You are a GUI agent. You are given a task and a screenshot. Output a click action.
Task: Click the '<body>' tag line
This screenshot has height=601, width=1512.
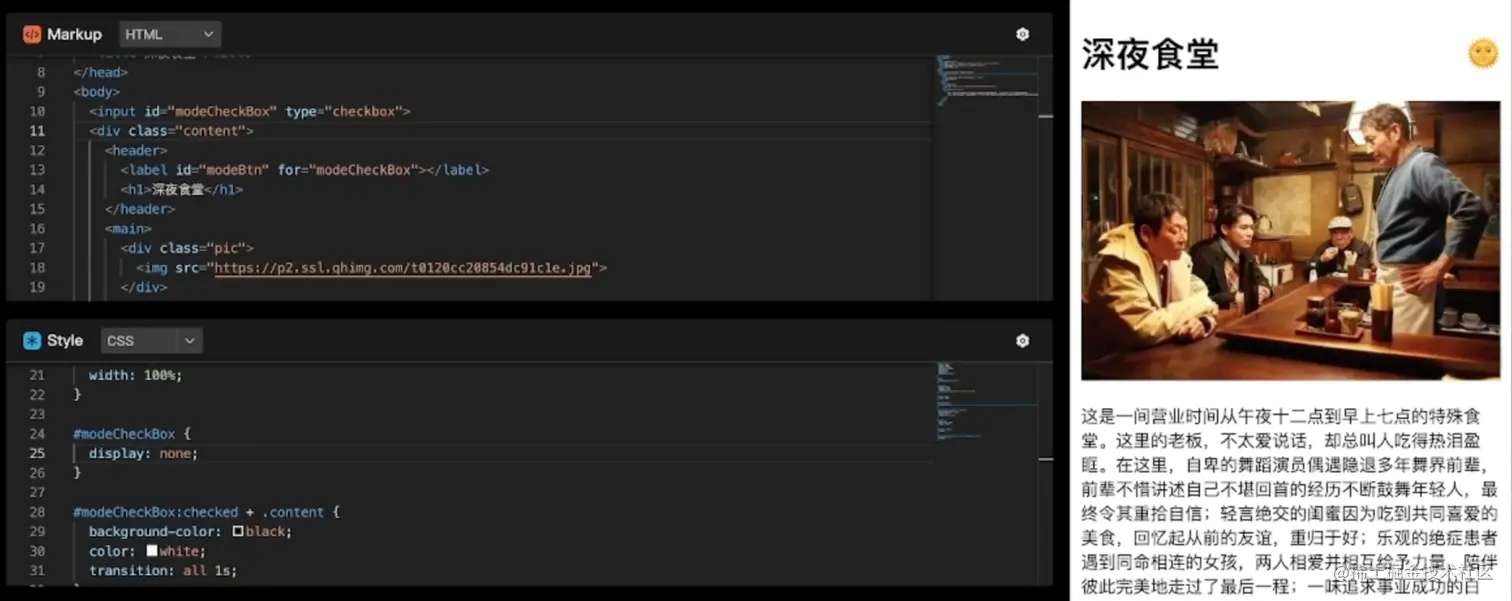tap(96, 92)
